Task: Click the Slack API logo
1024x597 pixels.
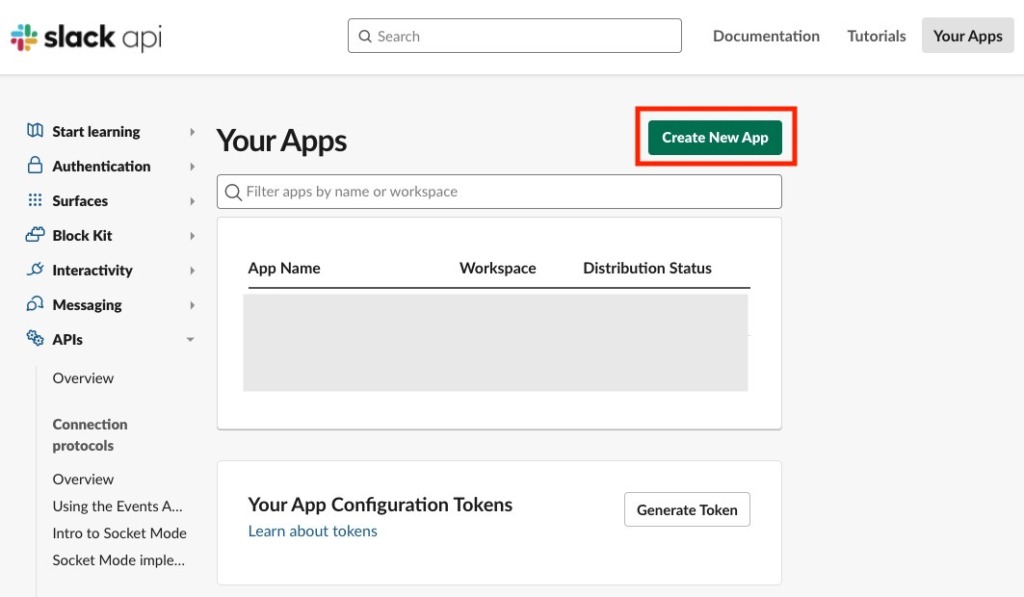Action: [x=86, y=37]
